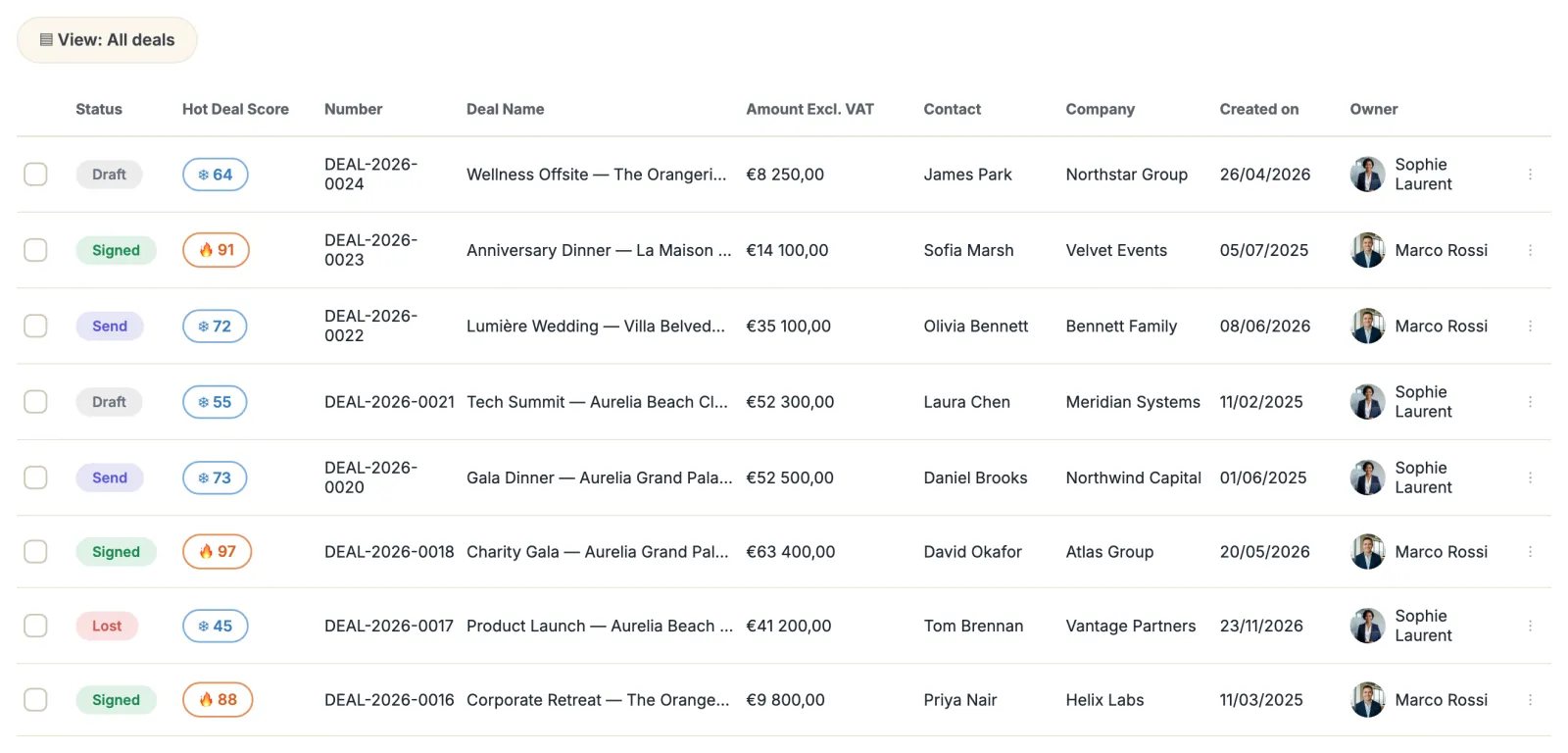The height and width of the screenshot is (753, 1568).
Task: Open kebab menu for Lumière Wedding deal
Action: coord(1530,326)
